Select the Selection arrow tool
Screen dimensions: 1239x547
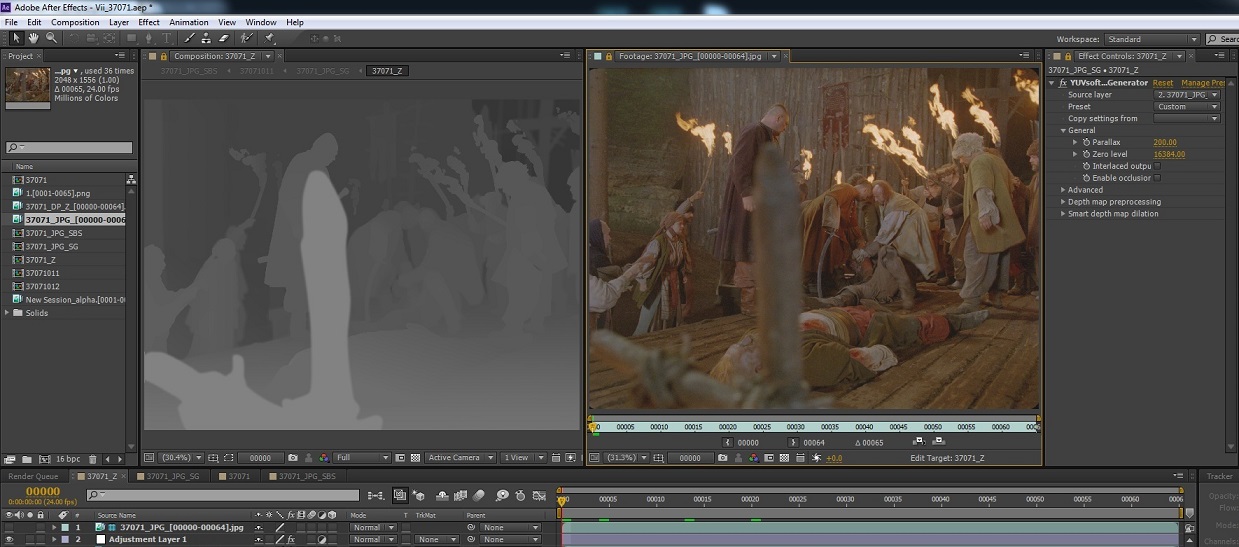pos(16,38)
